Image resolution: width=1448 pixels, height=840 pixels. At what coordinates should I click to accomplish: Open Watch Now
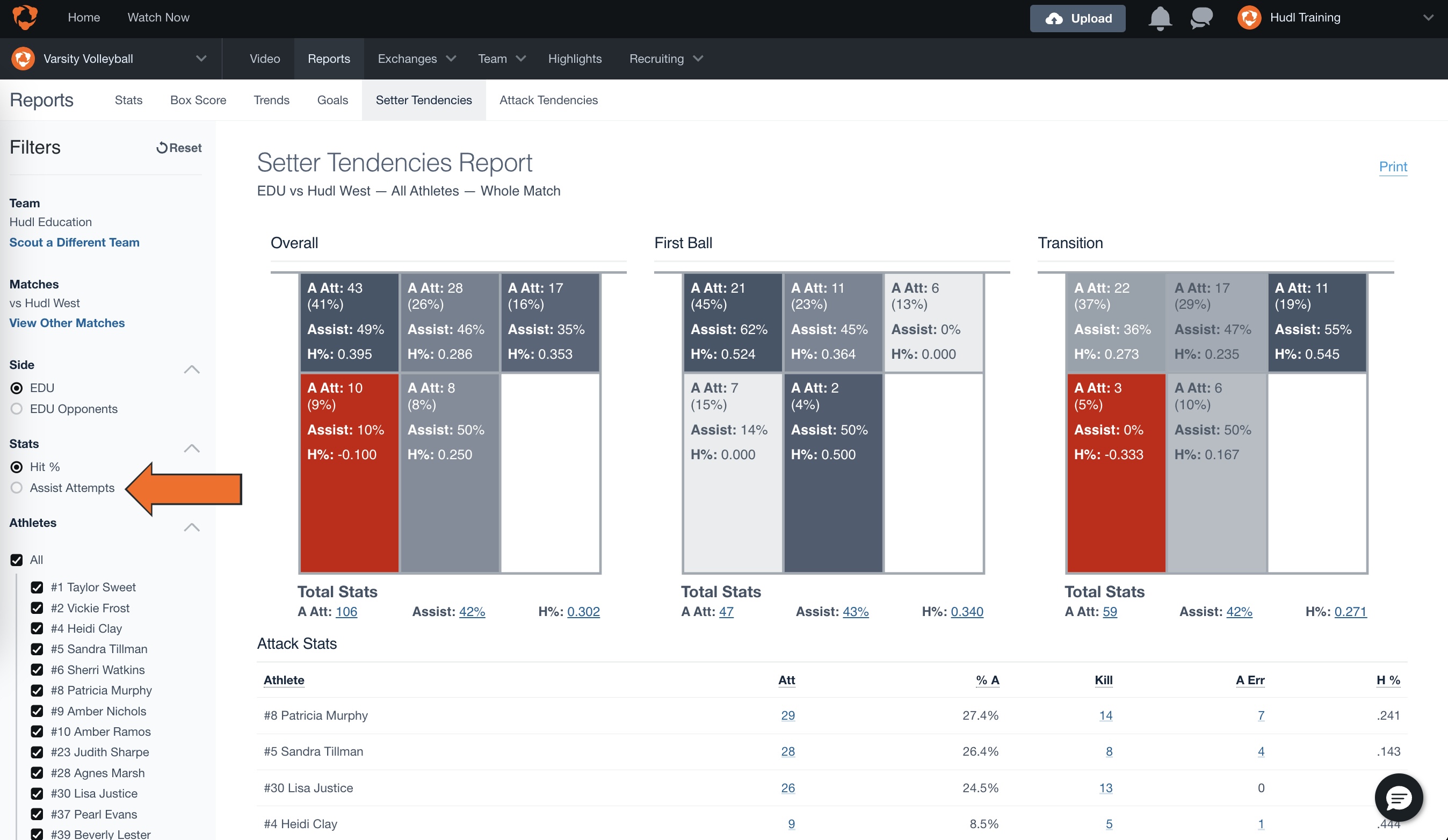(158, 17)
